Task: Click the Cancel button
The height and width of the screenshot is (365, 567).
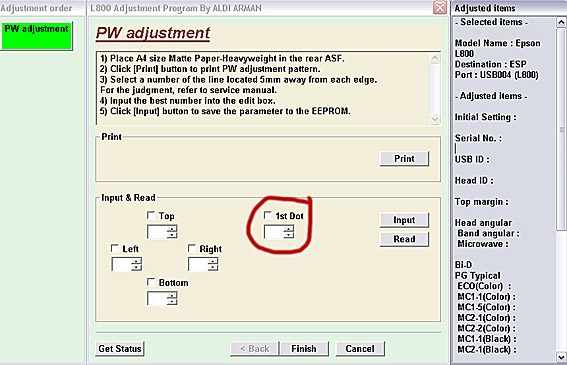Action: (x=360, y=349)
